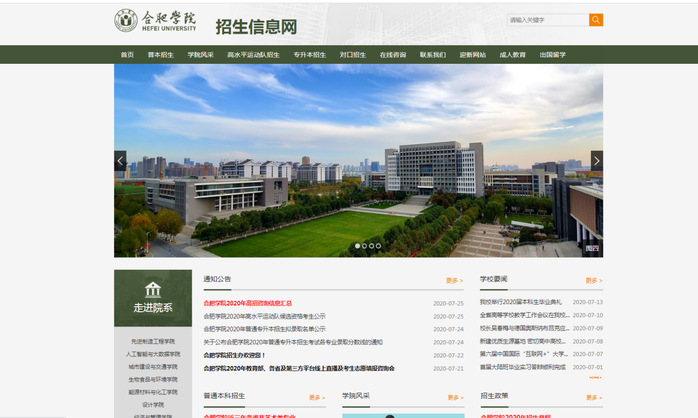Click the Hefei University logo
Image resolution: width=698 pixels, height=418 pixels.
155,20
